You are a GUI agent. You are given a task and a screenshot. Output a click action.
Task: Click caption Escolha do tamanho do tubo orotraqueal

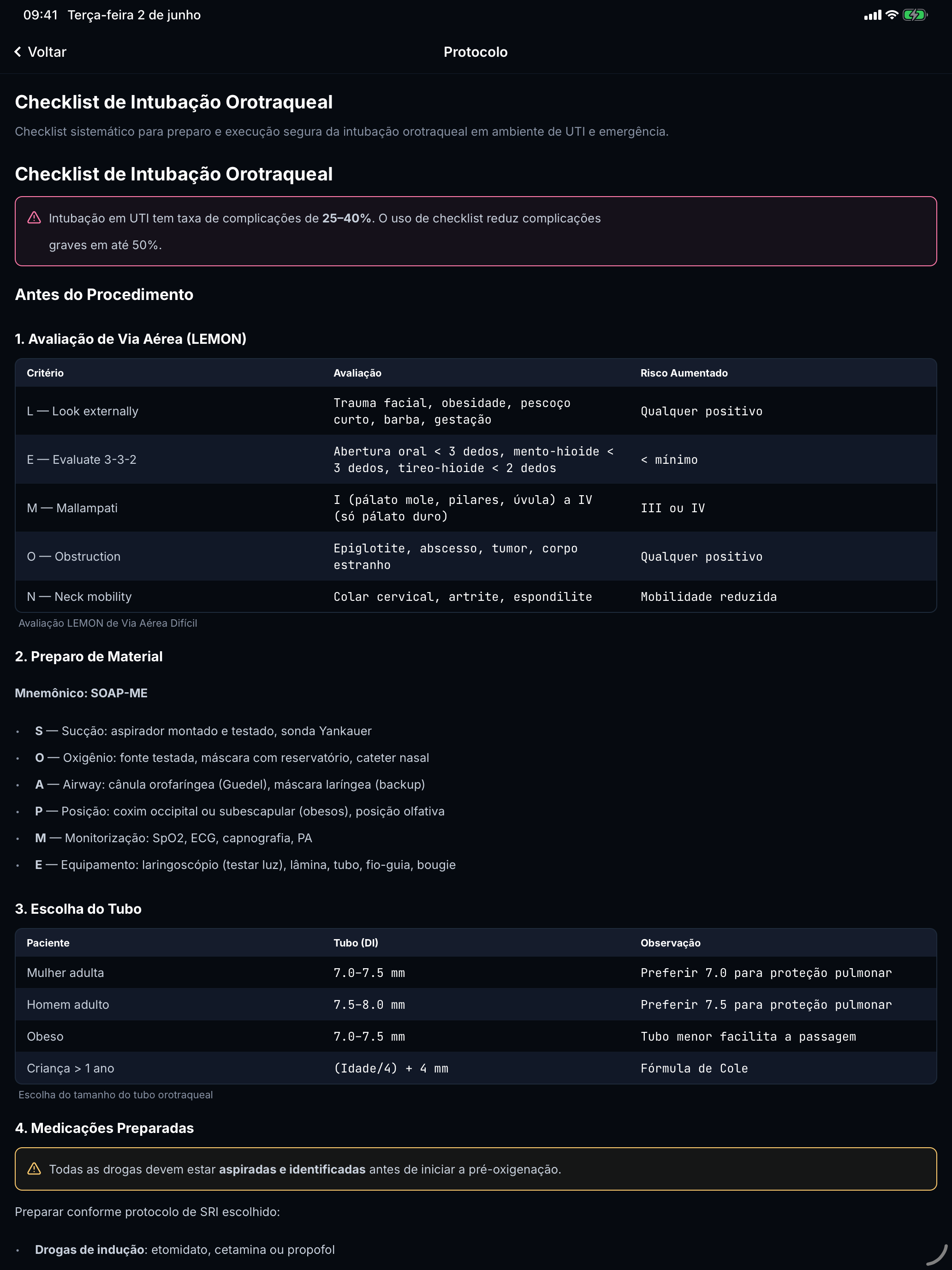point(115,1095)
